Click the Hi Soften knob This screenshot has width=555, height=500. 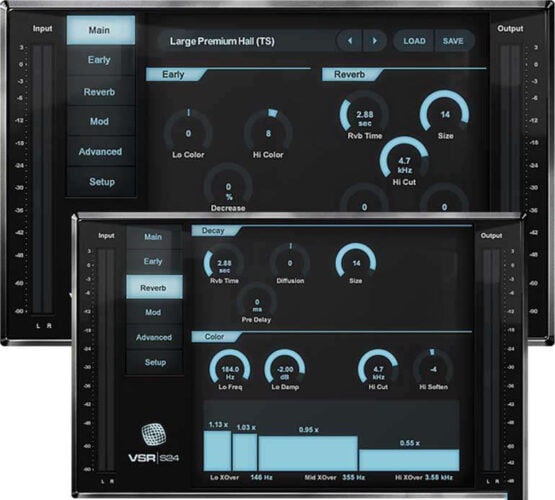433,369
